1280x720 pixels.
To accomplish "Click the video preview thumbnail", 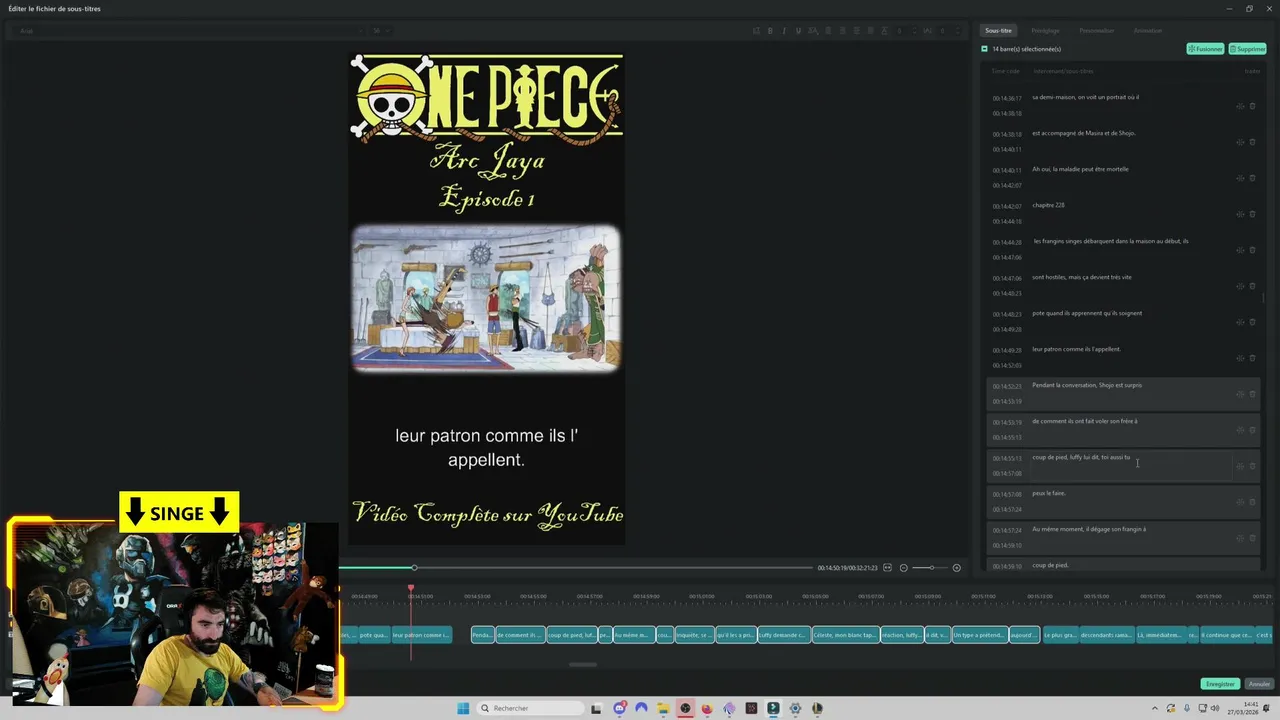I will pyautogui.click(x=486, y=298).
